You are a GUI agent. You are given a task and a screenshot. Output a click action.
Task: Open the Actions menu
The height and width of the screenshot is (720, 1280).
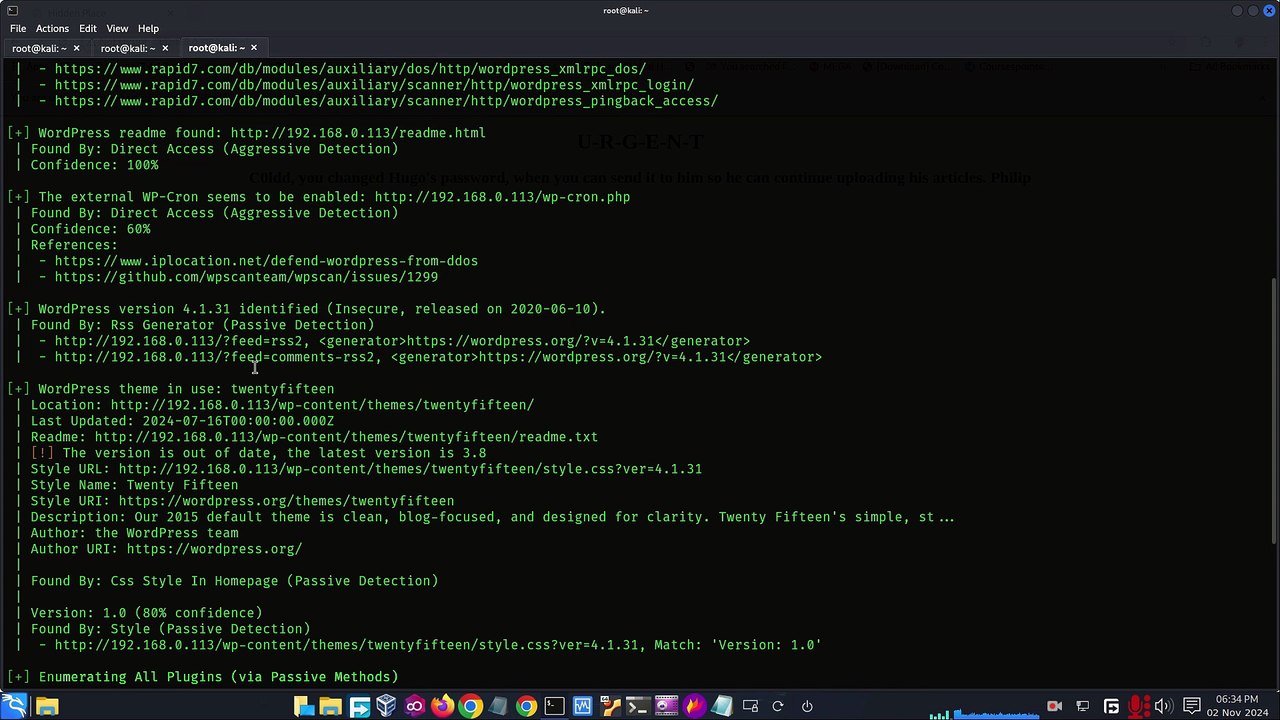[52, 28]
